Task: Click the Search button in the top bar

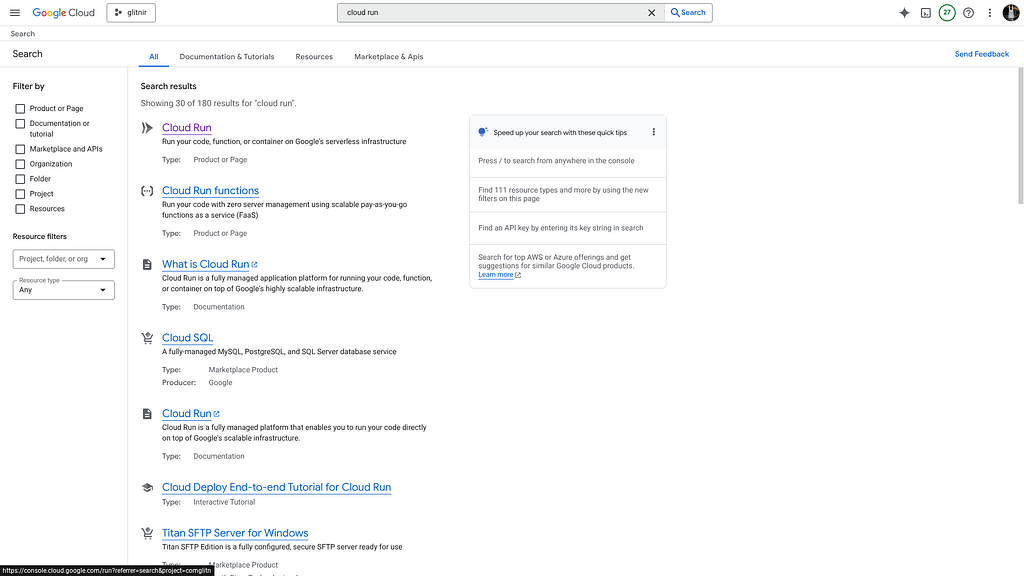Action: (688, 12)
